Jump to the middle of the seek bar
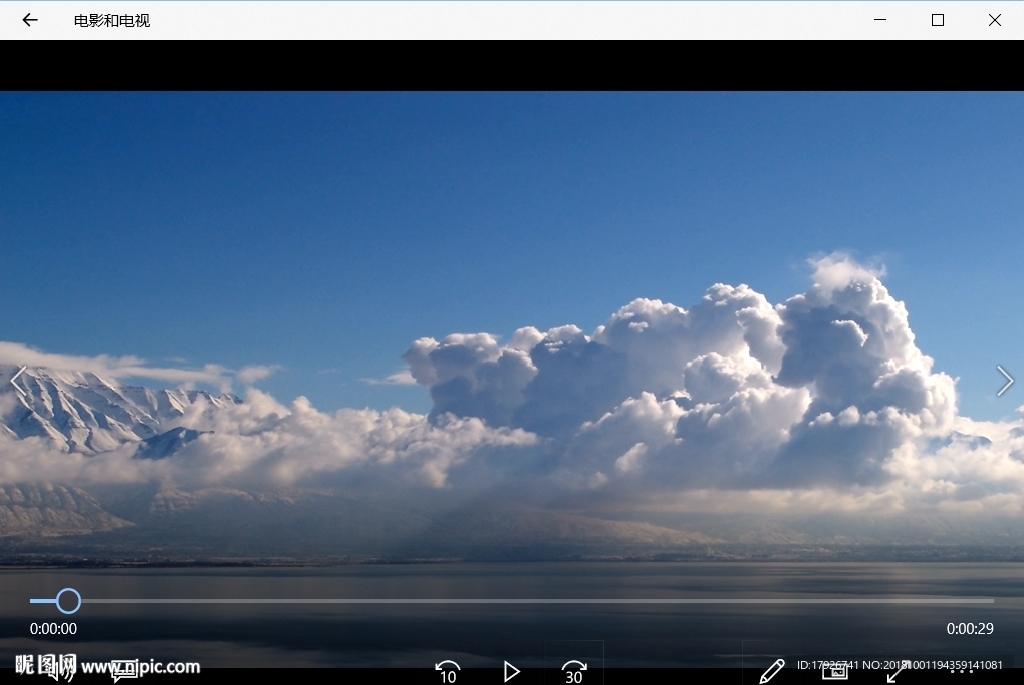1024x685 pixels. tap(512, 601)
